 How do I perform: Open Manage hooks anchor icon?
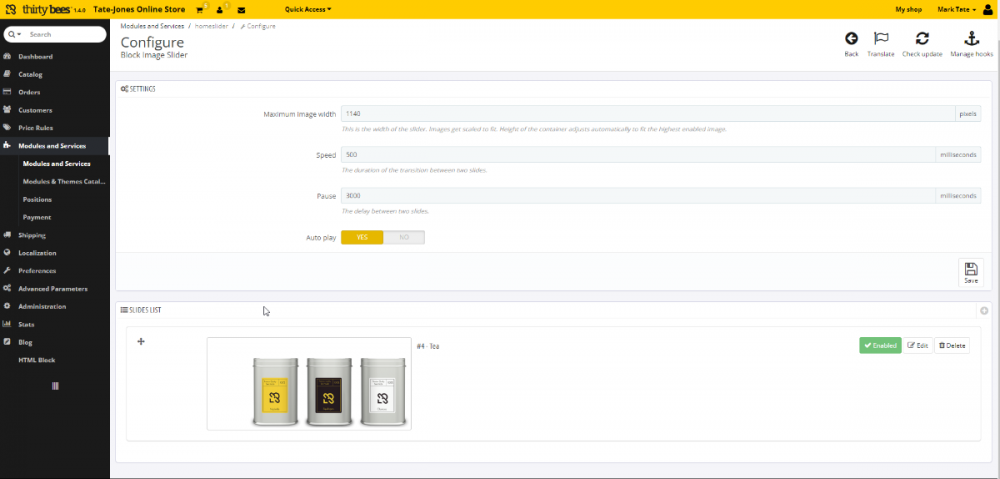click(970, 39)
